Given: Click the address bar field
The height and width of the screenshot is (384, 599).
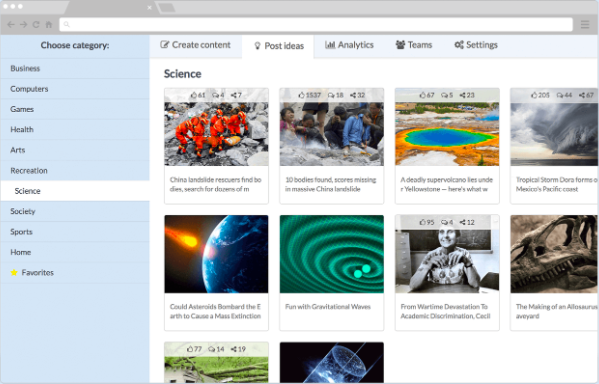Looking at the screenshot, I should click(x=316, y=24).
